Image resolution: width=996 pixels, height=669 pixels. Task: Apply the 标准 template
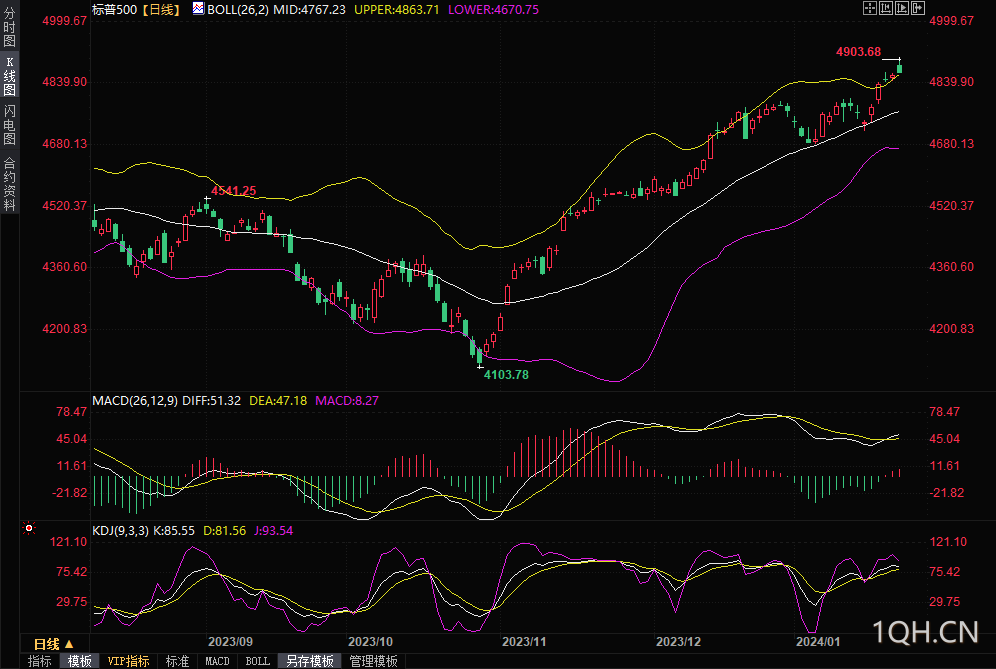177,661
